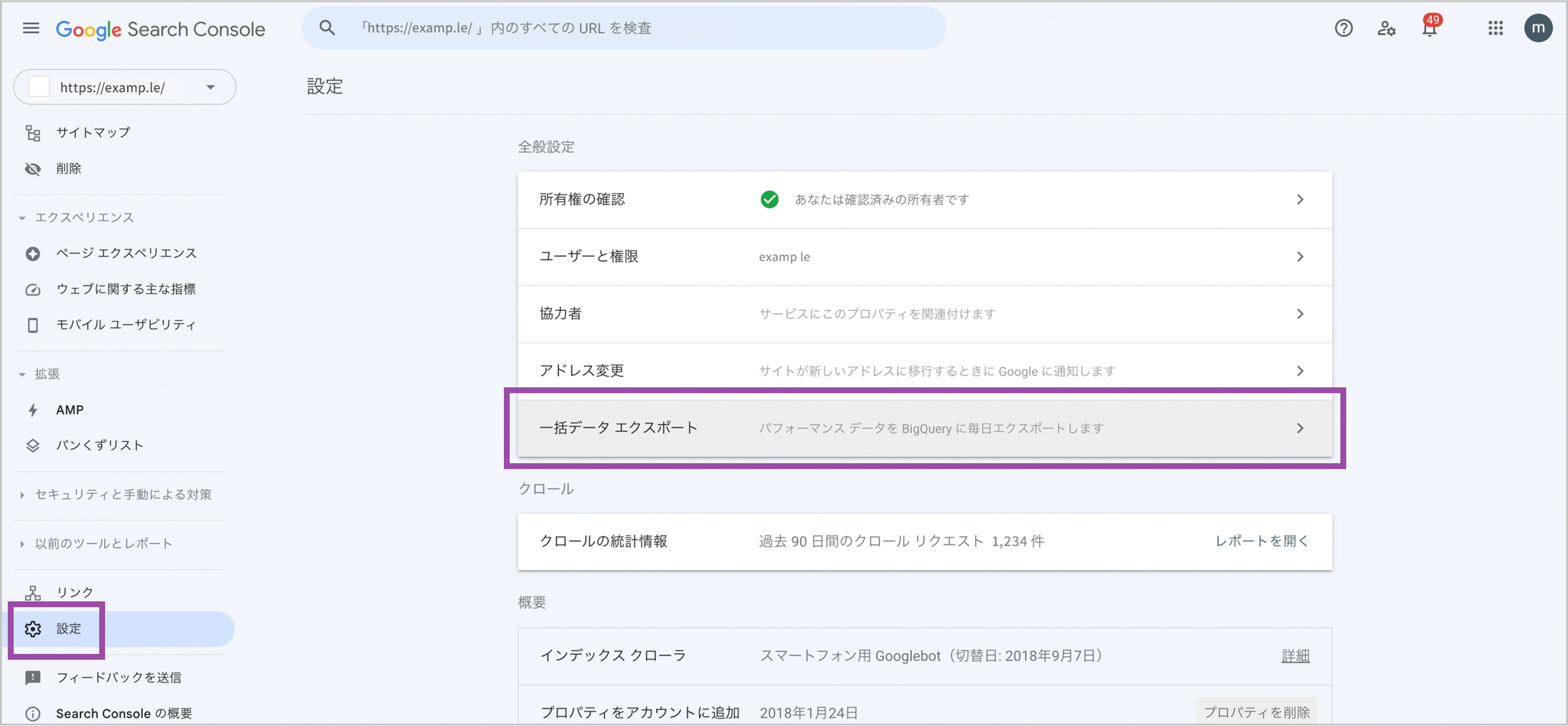1568x726 pixels.
Task: Open user settings icon in the header
Action: [x=1387, y=28]
